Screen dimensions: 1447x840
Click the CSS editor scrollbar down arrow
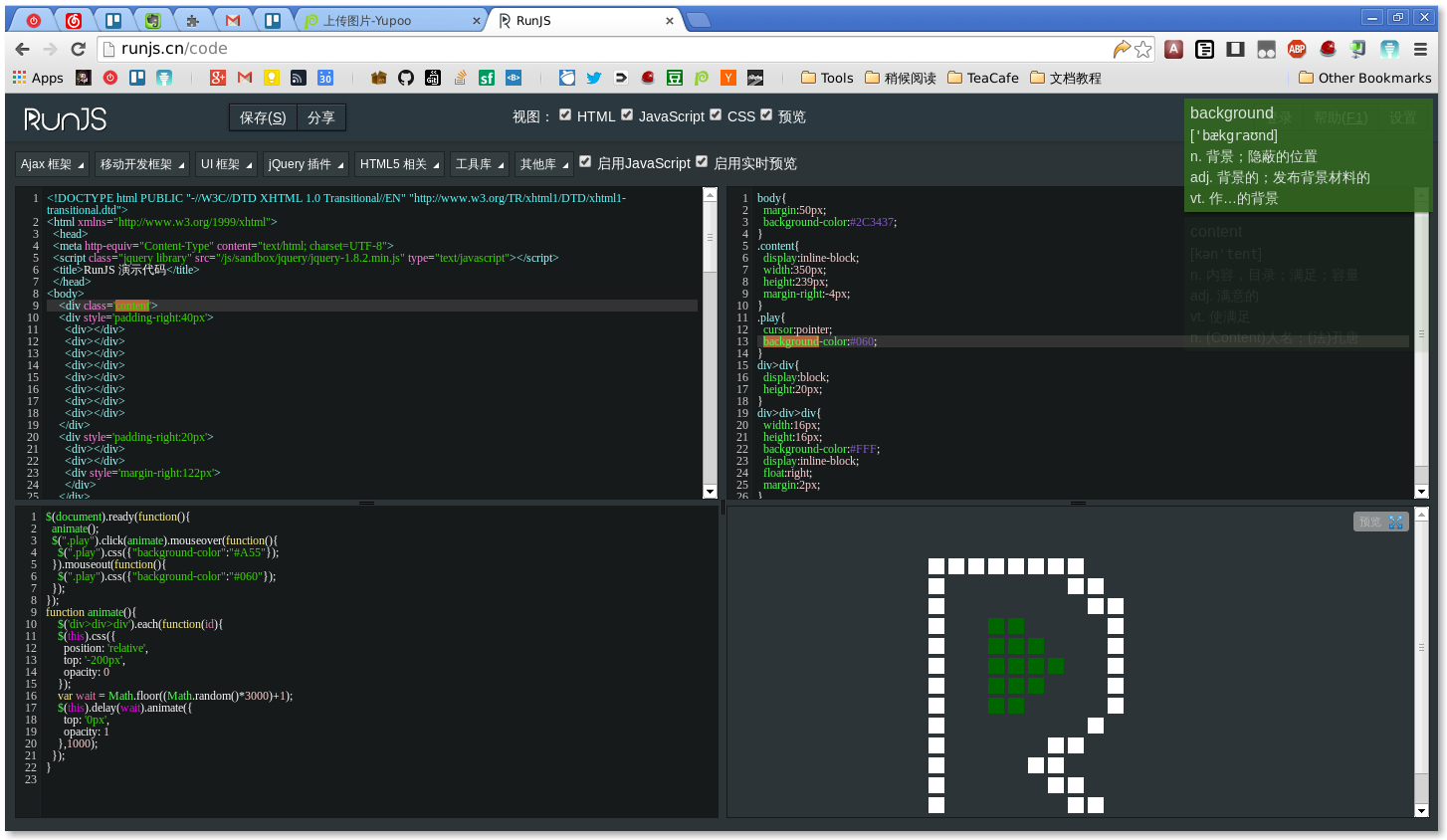click(1421, 491)
